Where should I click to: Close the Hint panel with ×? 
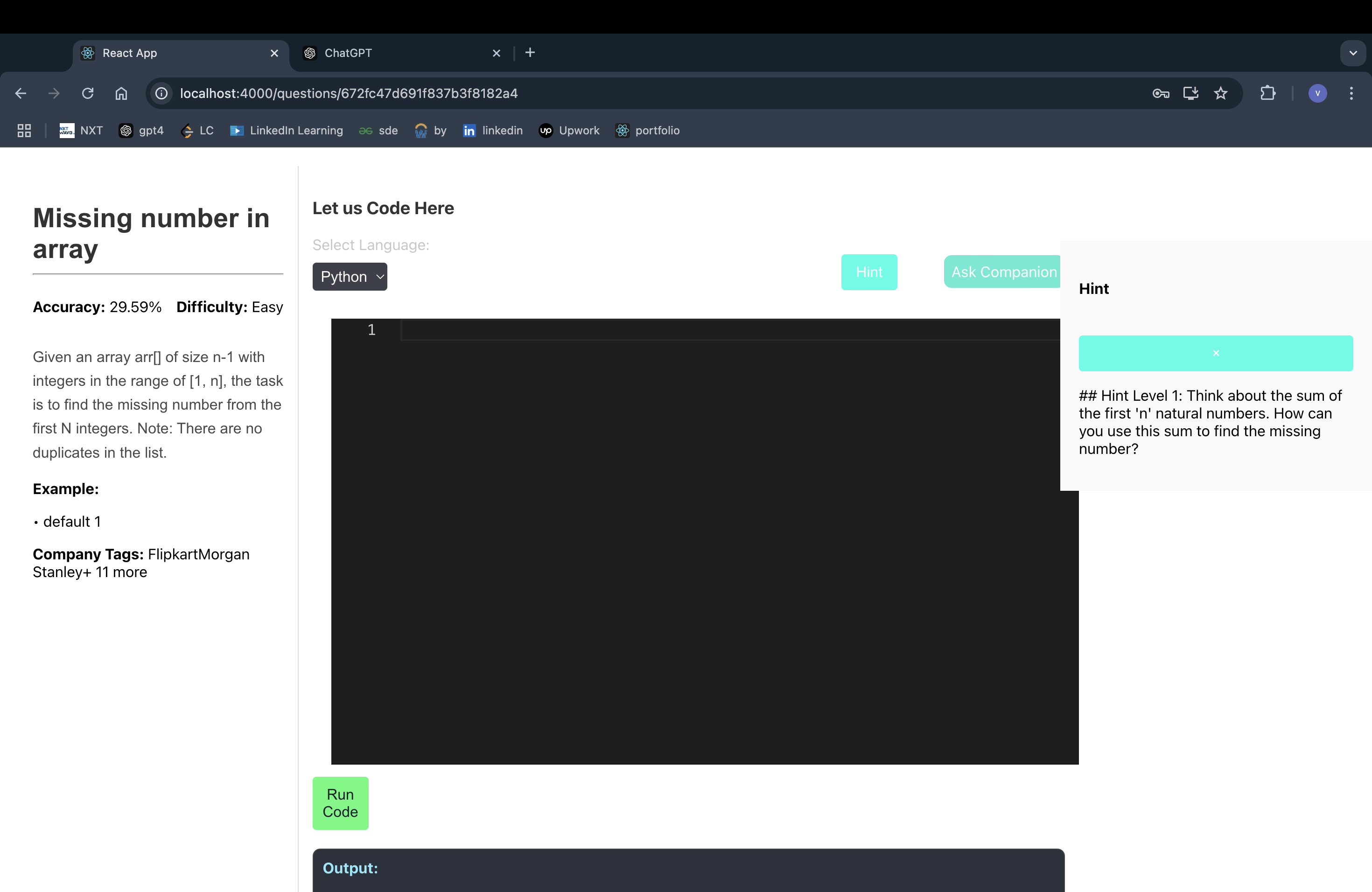point(1215,353)
